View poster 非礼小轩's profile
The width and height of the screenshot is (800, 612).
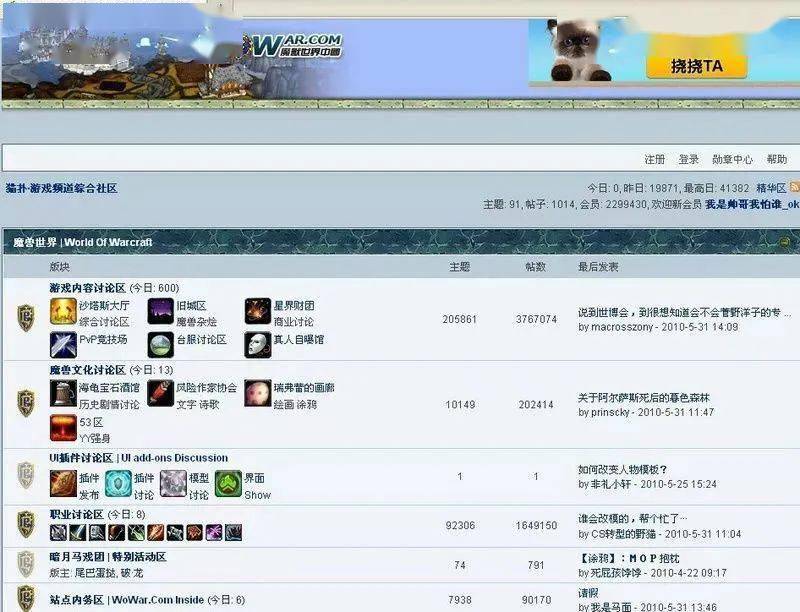coord(611,484)
